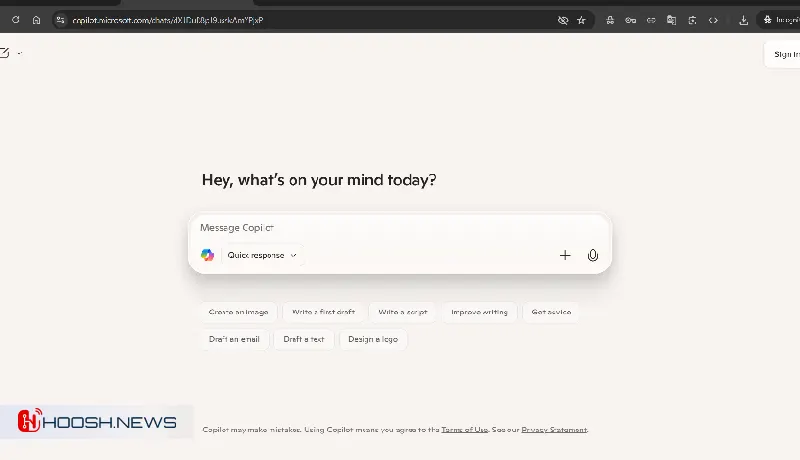Image resolution: width=800 pixels, height=460 pixels.
Task: Reload the page in browser toolbar
Action: click(15, 20)
